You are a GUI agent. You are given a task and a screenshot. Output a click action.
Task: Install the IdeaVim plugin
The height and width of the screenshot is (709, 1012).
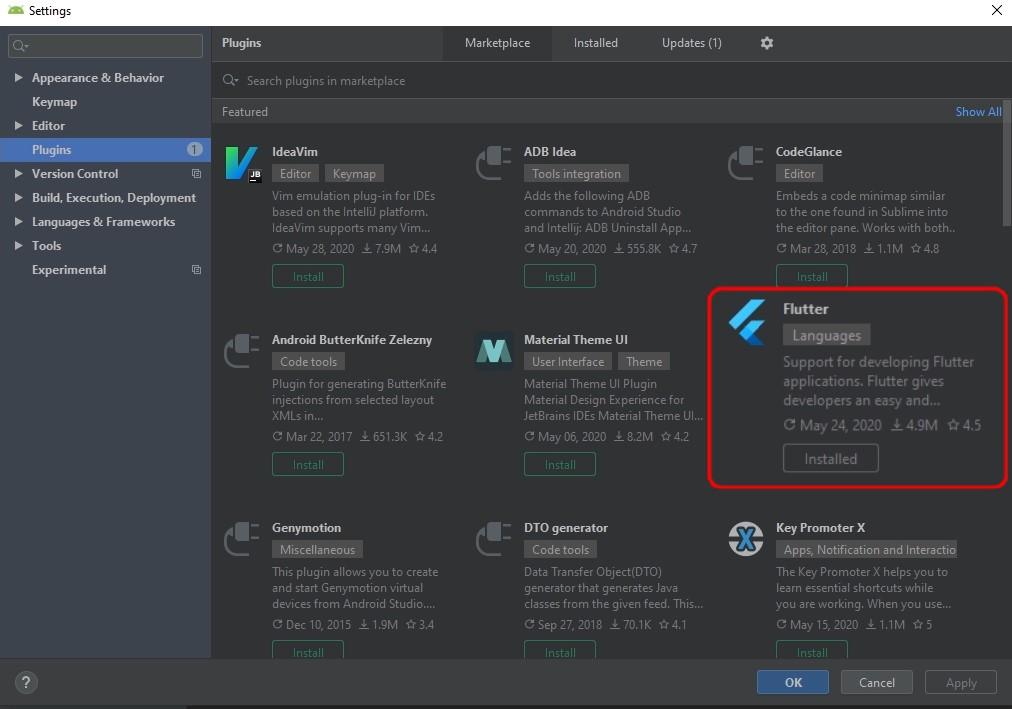coord(308,277)
